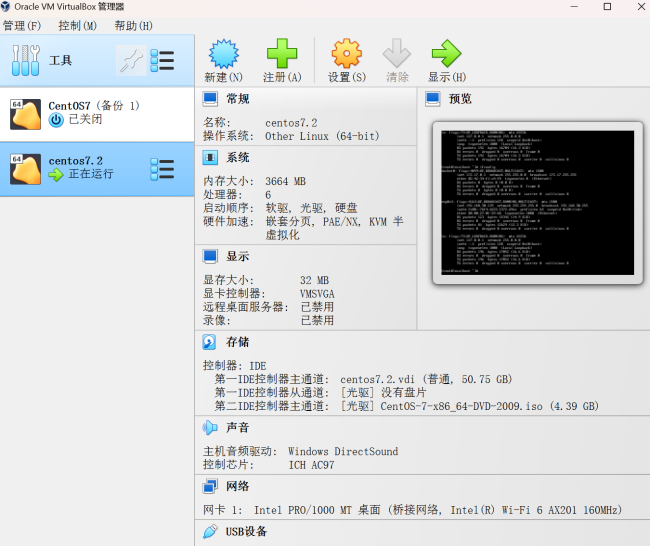Click the 常规 section monitor icon
650x546 pixels.
coord(210,99)
